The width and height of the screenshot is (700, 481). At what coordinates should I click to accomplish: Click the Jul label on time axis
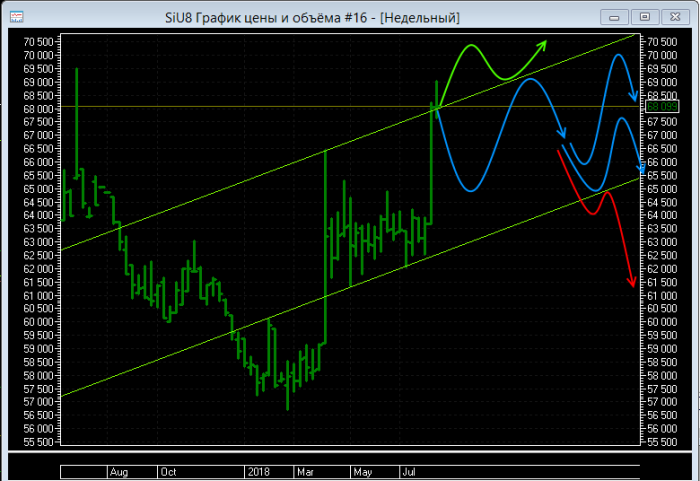[x=409, y=472]
